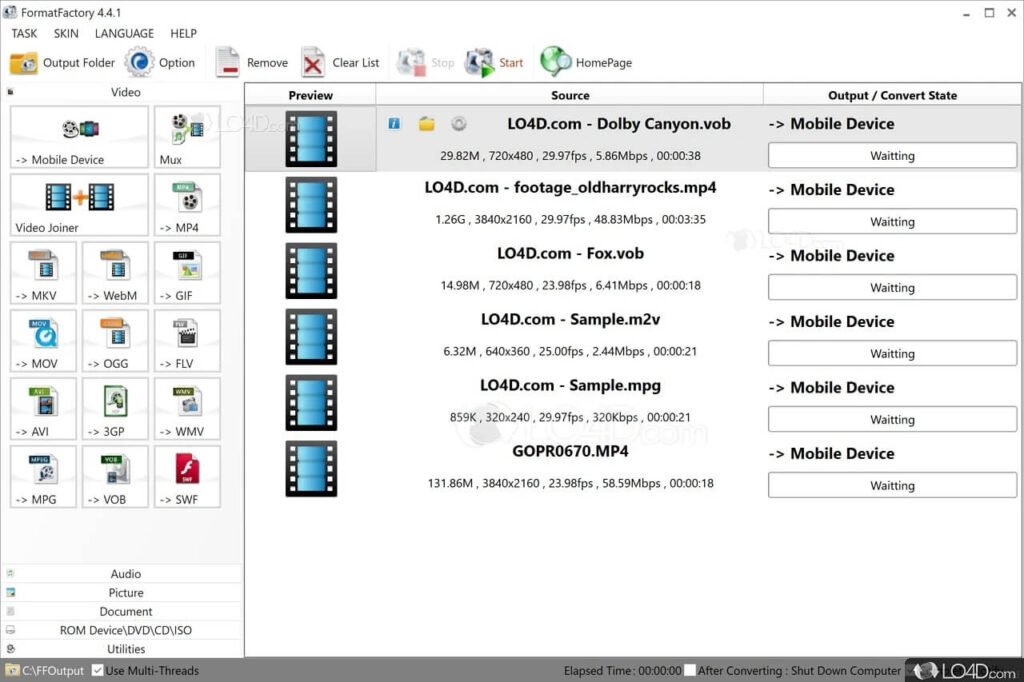Select the GOPR0670.MP4 preview thumbnail
Screen dimensions: 1024x682
311,468
